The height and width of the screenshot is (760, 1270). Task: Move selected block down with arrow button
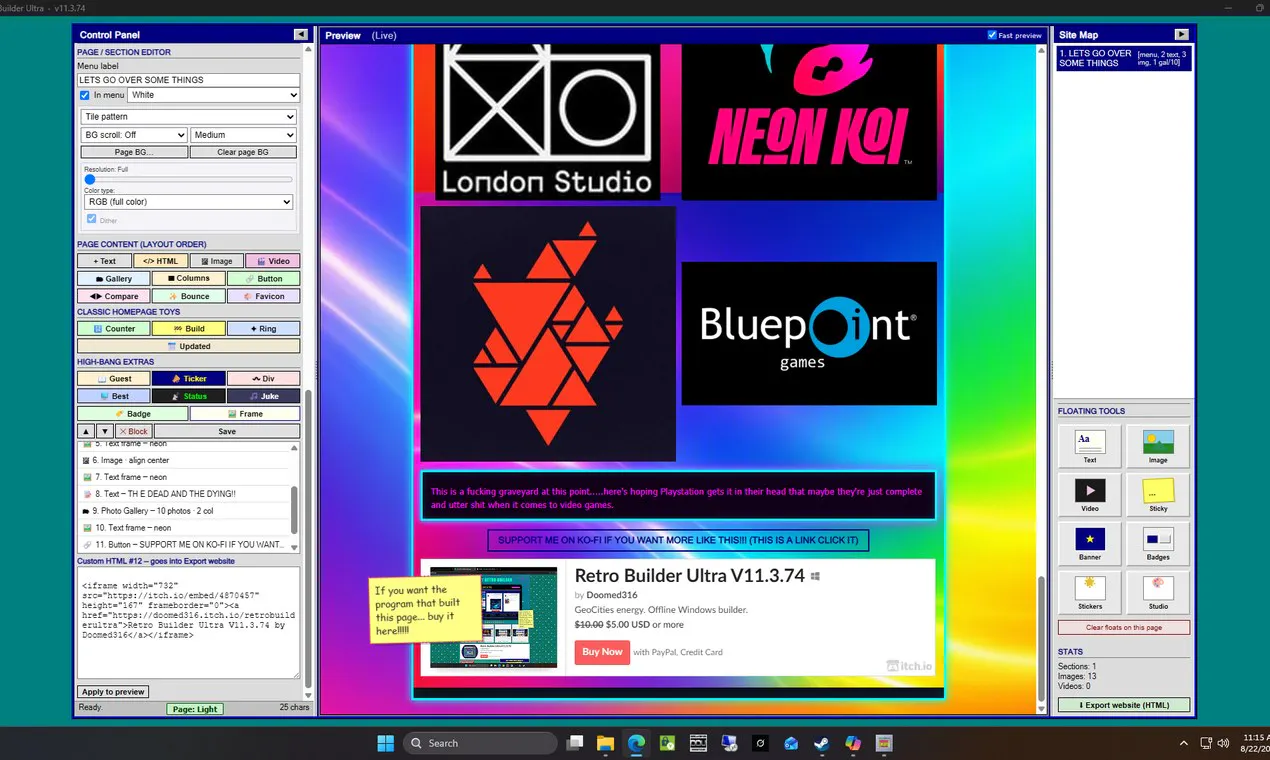(104, 431)
